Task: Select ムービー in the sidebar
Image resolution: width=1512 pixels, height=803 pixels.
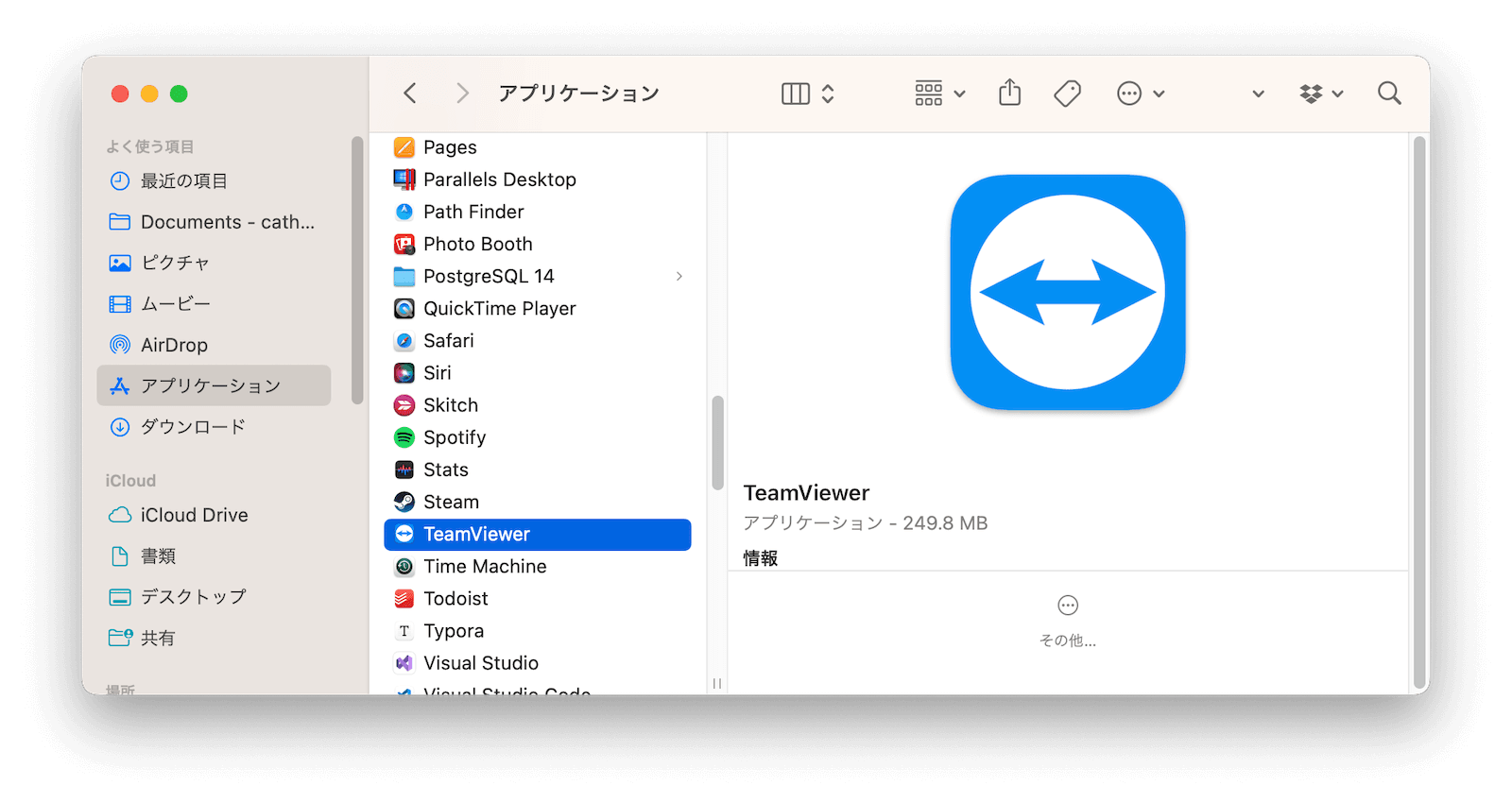Action: (x=214, y=304)
